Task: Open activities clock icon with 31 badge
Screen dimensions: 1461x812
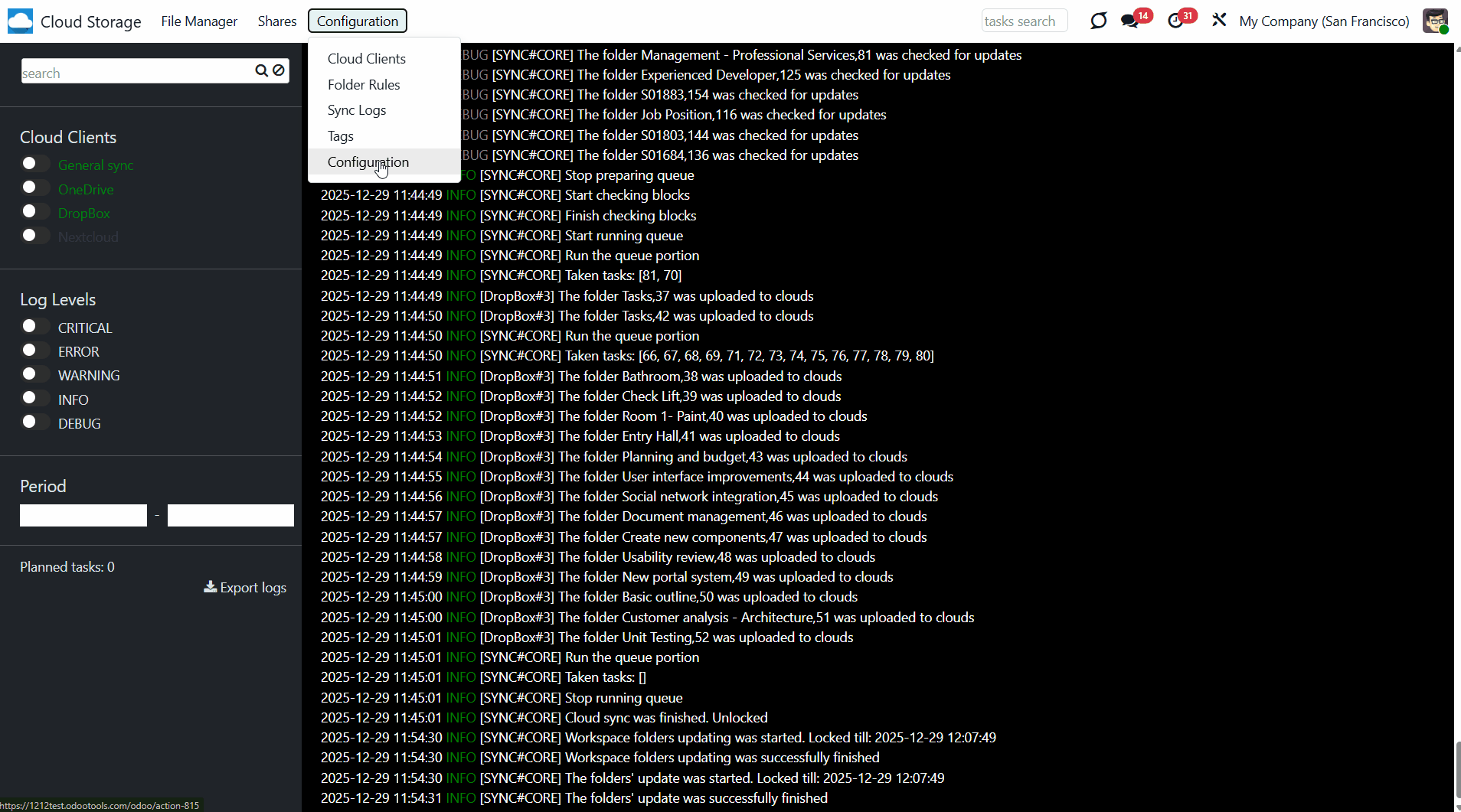Action: point(1175,21)
